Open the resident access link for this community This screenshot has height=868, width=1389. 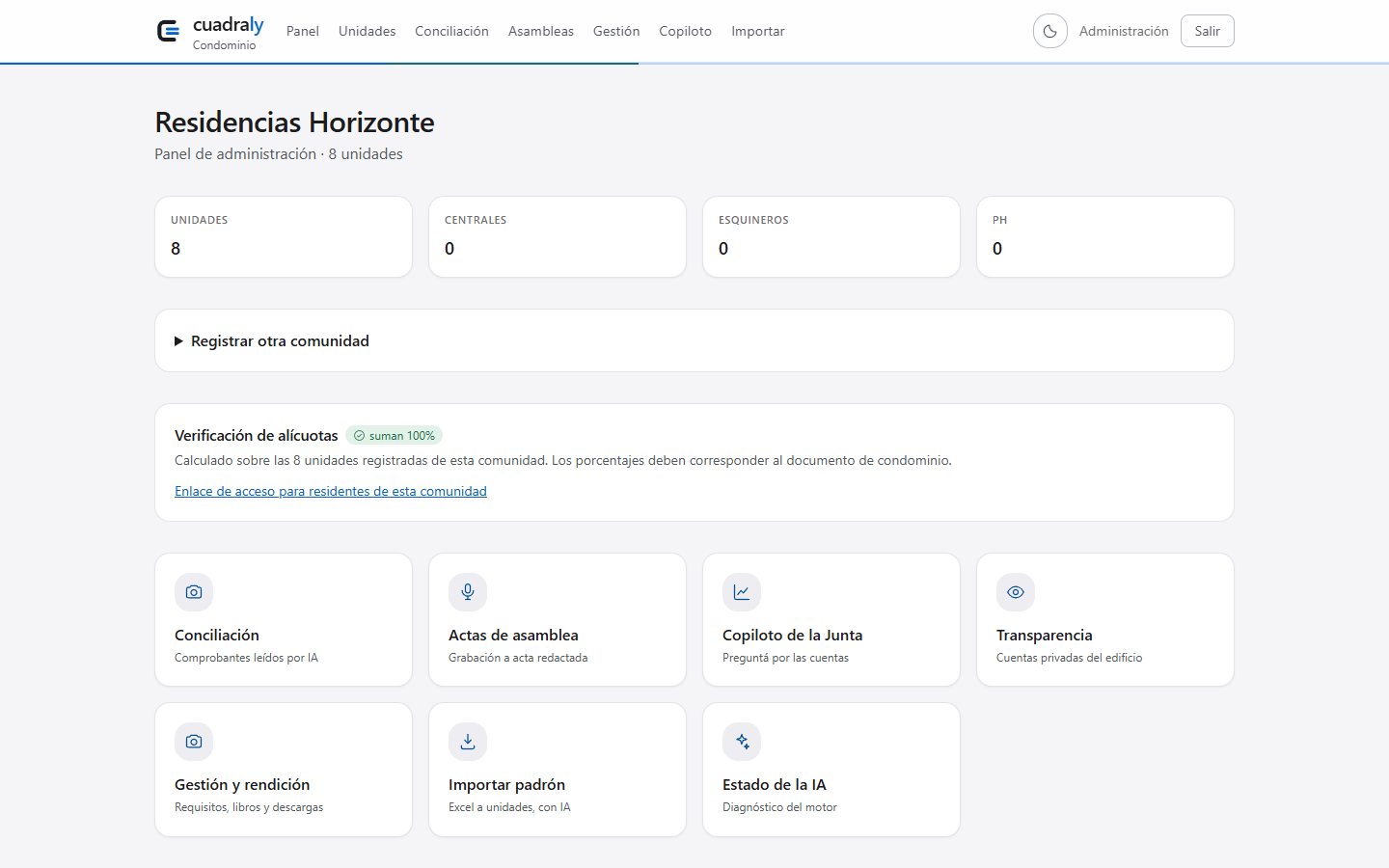[331, 491]
